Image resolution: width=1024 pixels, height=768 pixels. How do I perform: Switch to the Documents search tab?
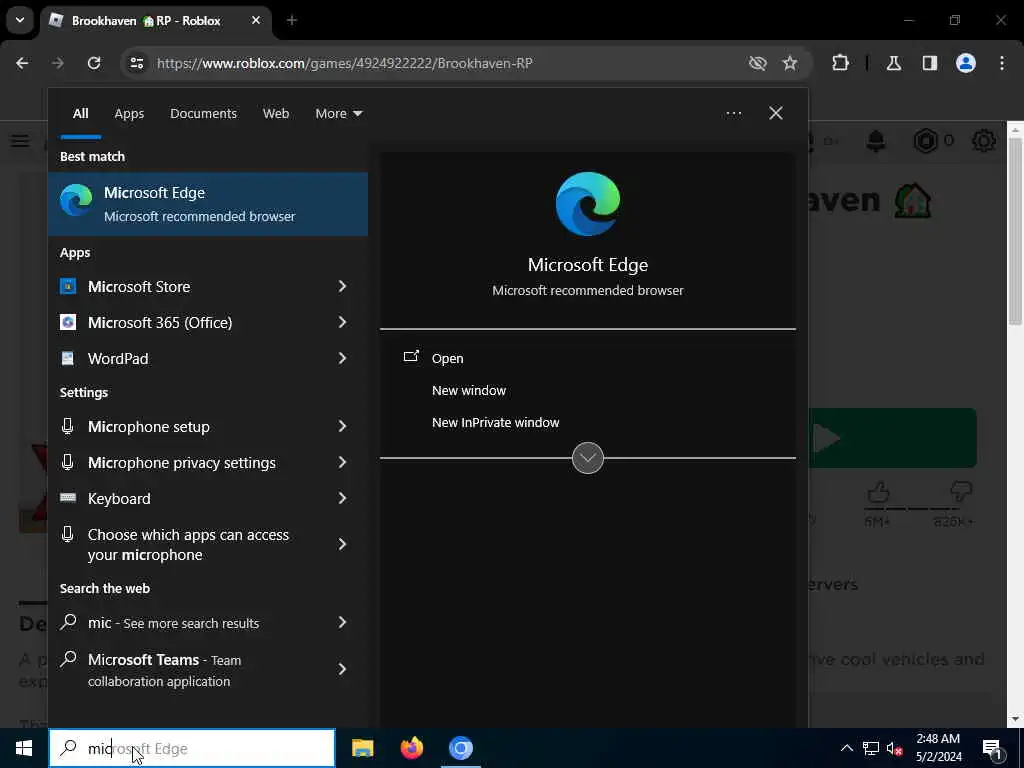203,114
